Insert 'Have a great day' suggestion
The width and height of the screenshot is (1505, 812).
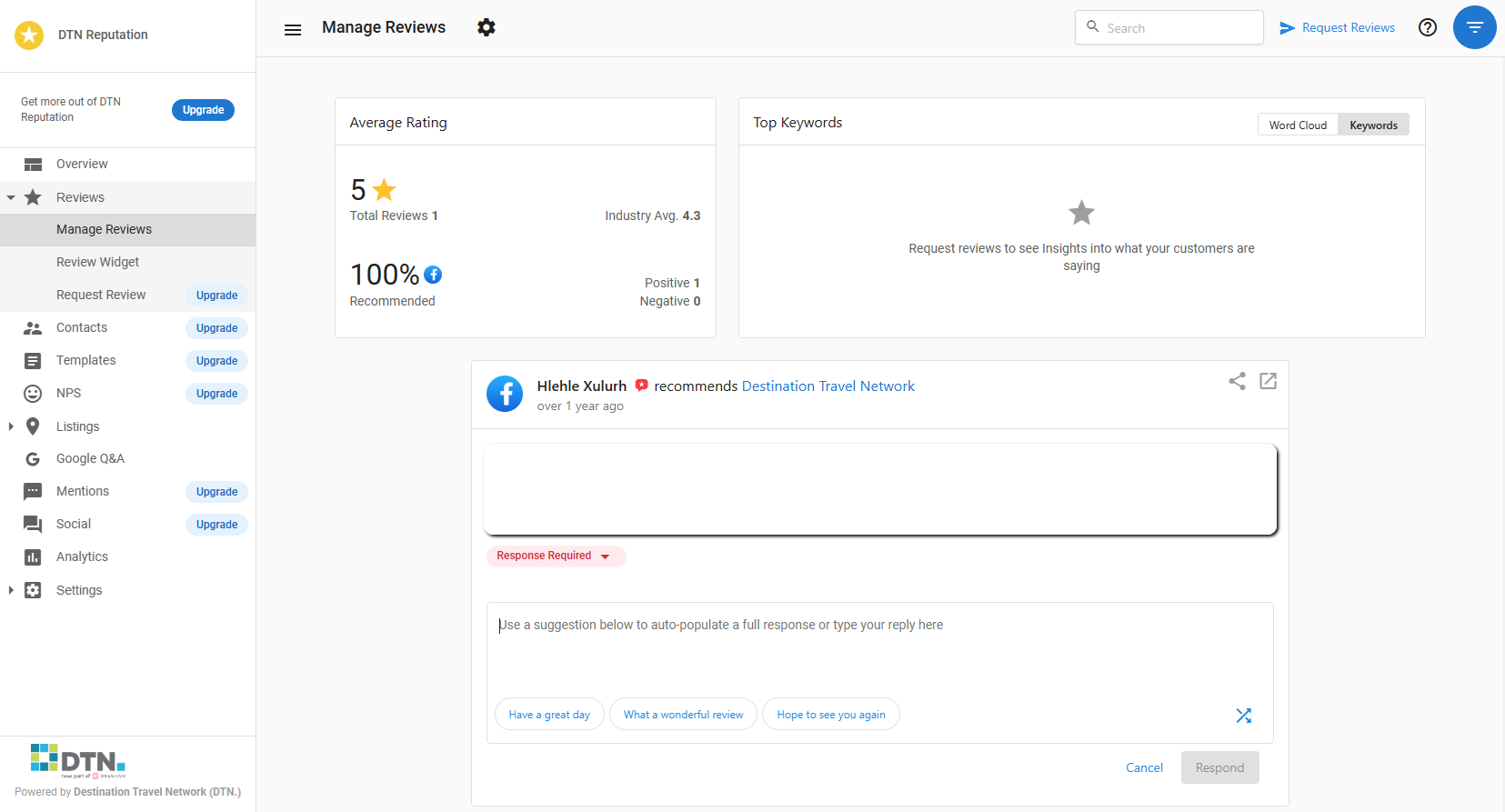[549, 715]
